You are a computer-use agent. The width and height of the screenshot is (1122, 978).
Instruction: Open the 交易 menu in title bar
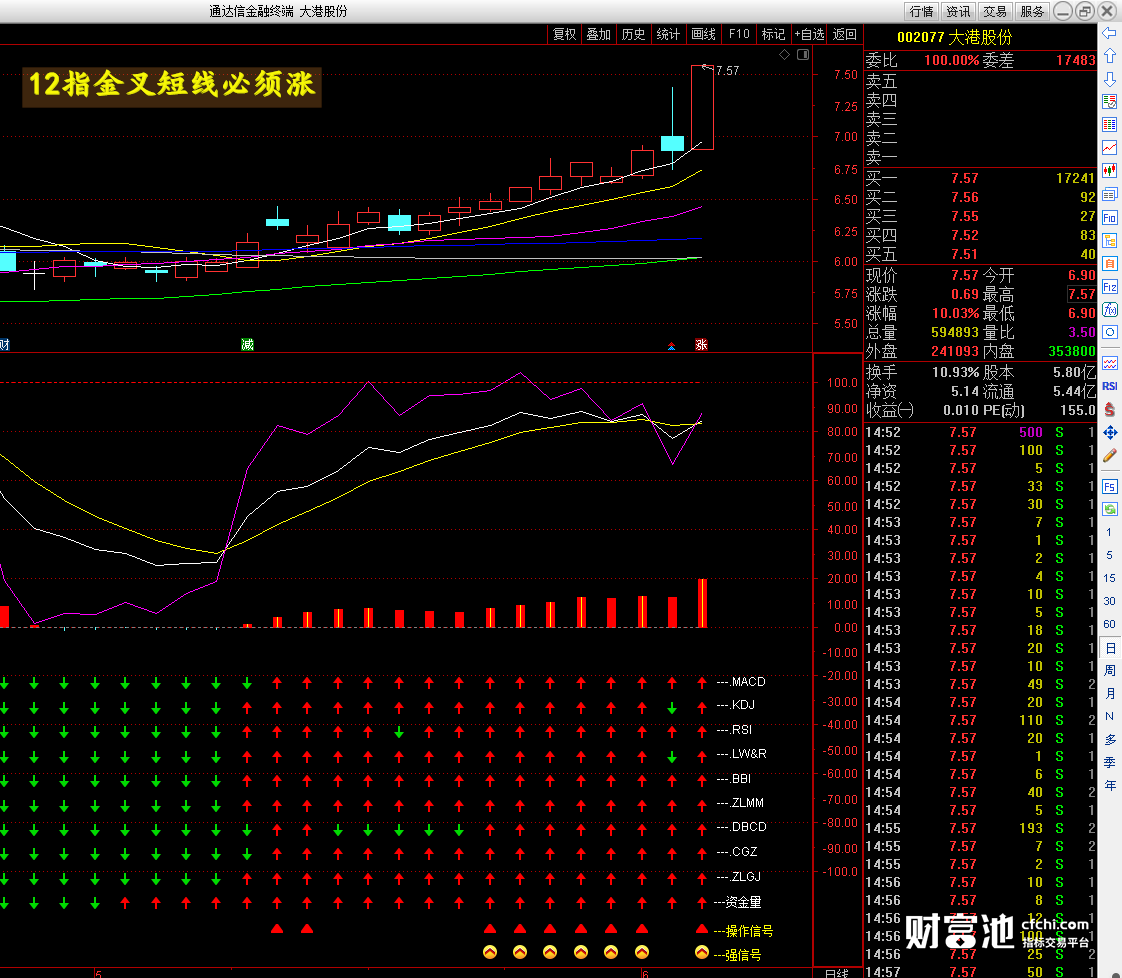(x=995, y=11)
